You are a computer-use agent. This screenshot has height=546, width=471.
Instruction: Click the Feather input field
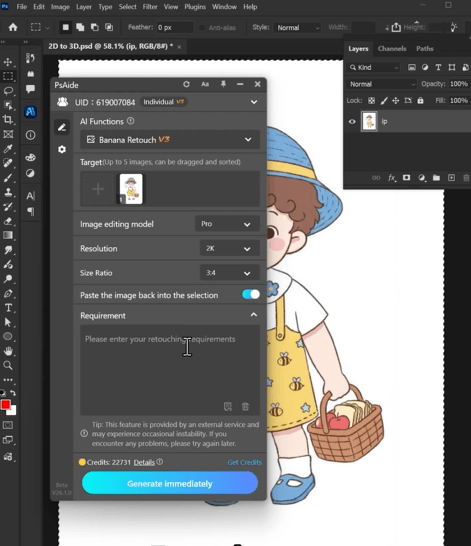174,28
